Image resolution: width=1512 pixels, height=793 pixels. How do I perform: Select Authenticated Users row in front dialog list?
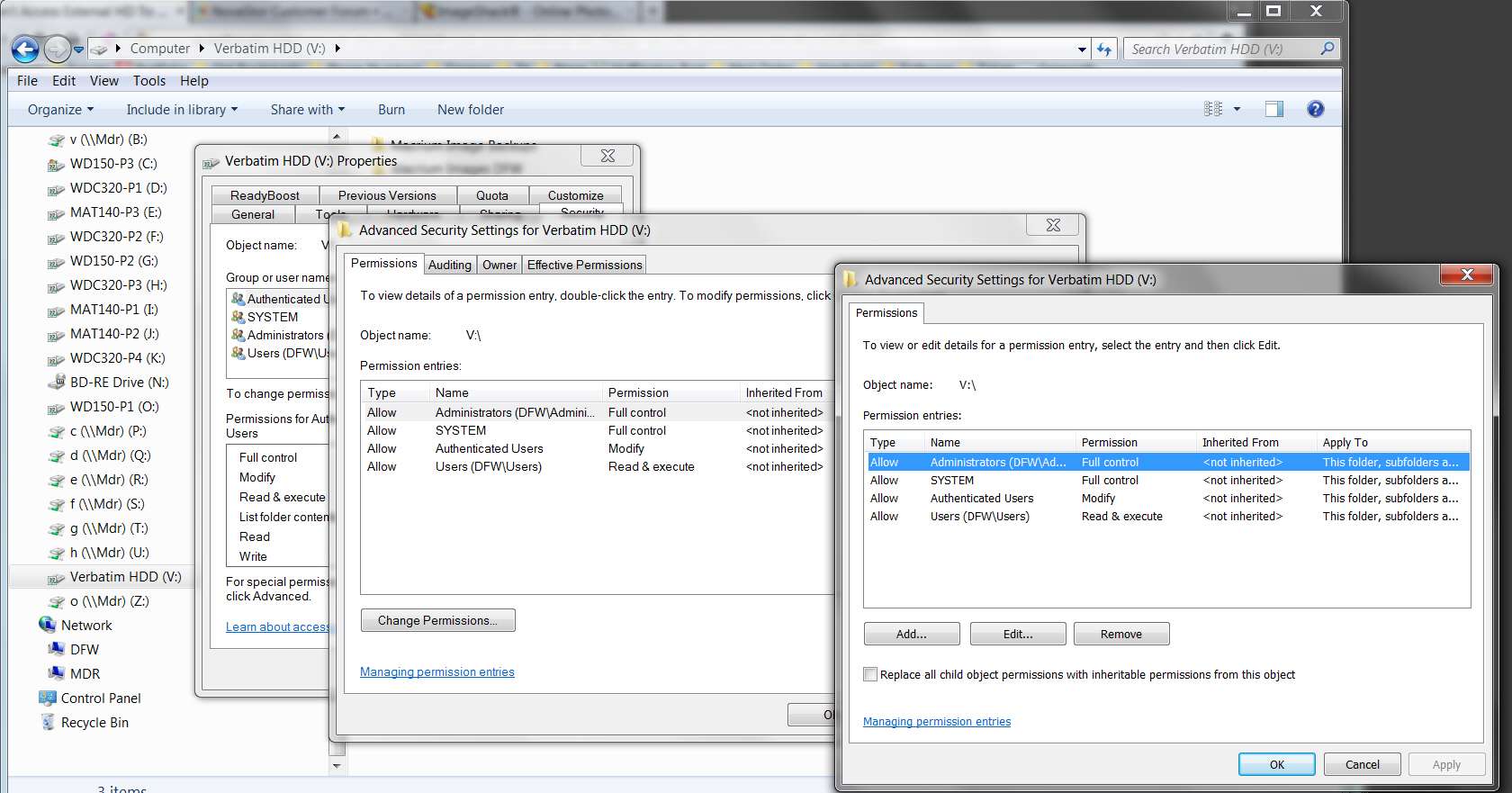pos(1167,498)
